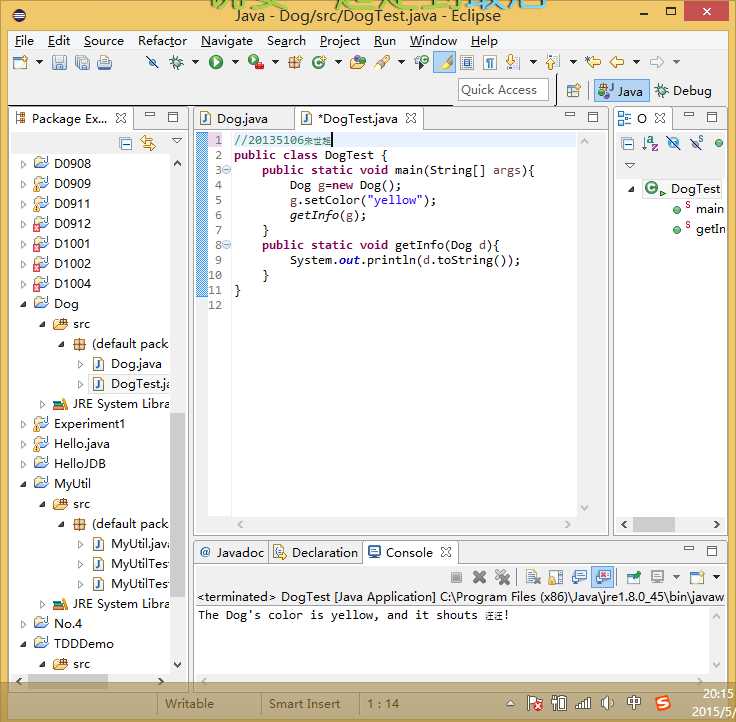
Task: Collapse the Dog project tree
Action: tap(23, 304)
